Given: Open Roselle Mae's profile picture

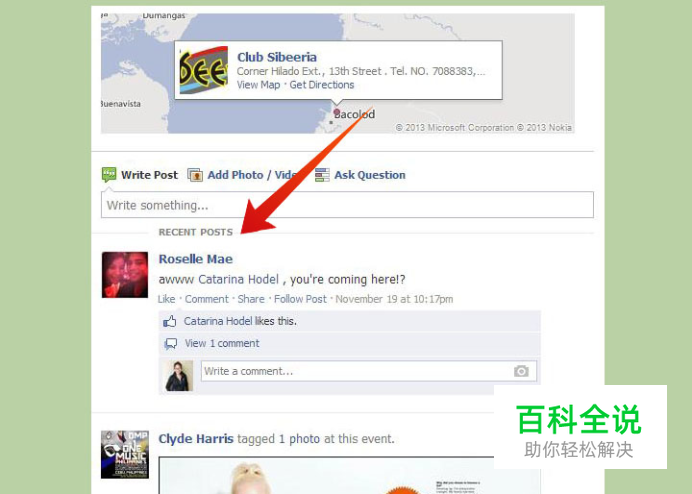Looking at the screenshot, I should tap(125, 275).
